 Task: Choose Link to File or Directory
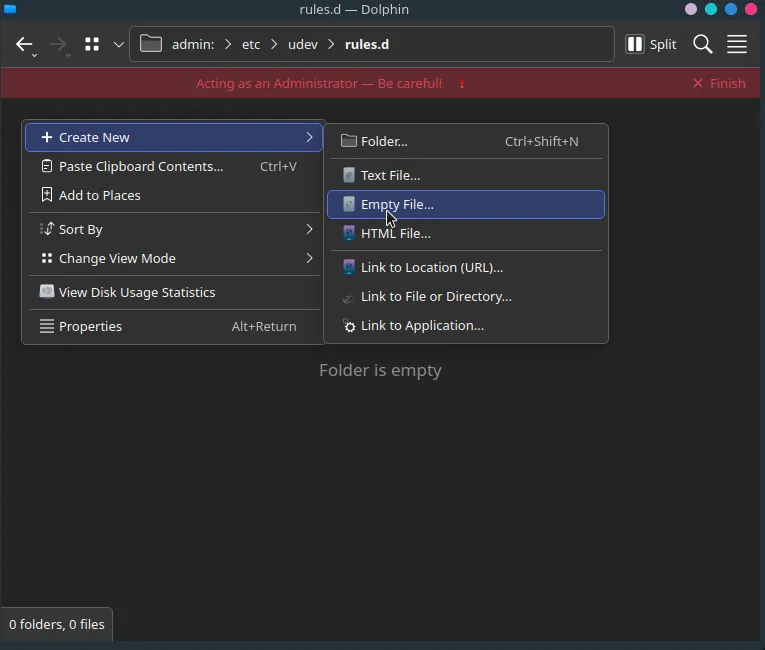[x=466, y=297]
